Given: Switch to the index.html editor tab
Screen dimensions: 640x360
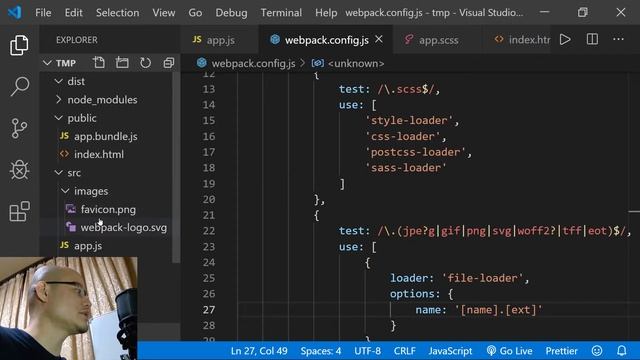Looking at the screenshot, I should [x=518, y=40].
